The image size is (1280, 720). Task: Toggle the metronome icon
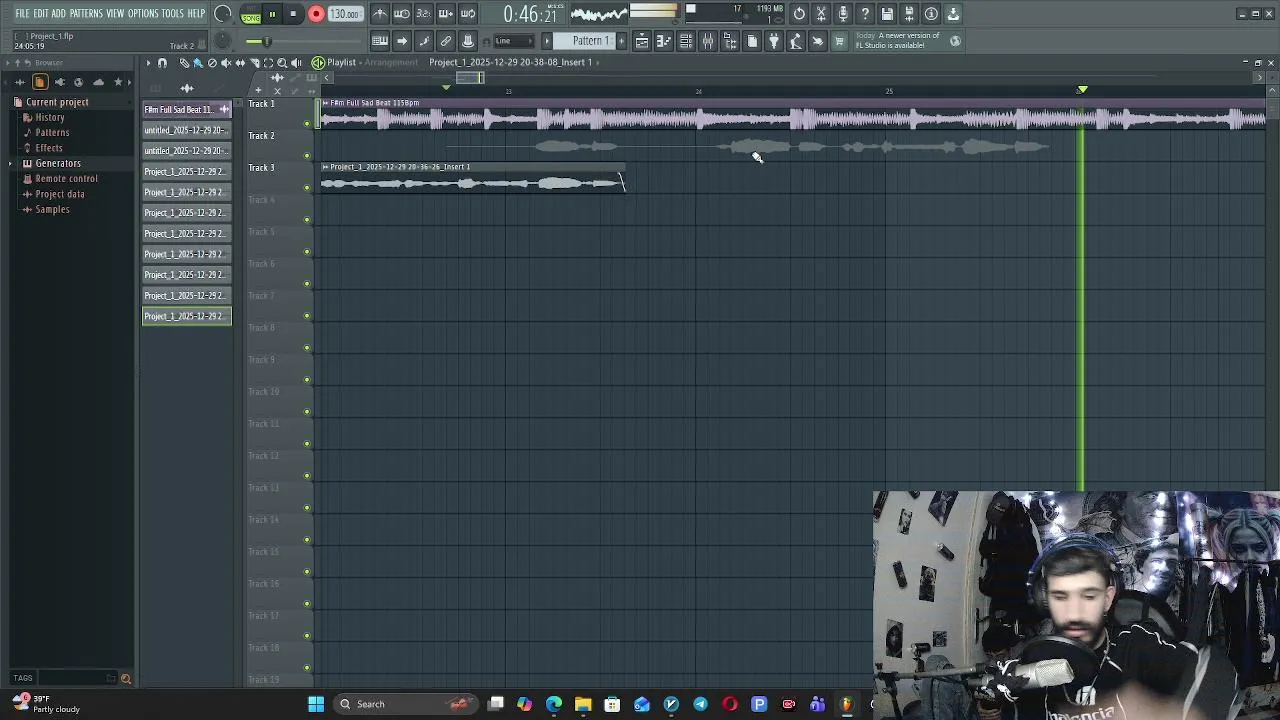380,14
